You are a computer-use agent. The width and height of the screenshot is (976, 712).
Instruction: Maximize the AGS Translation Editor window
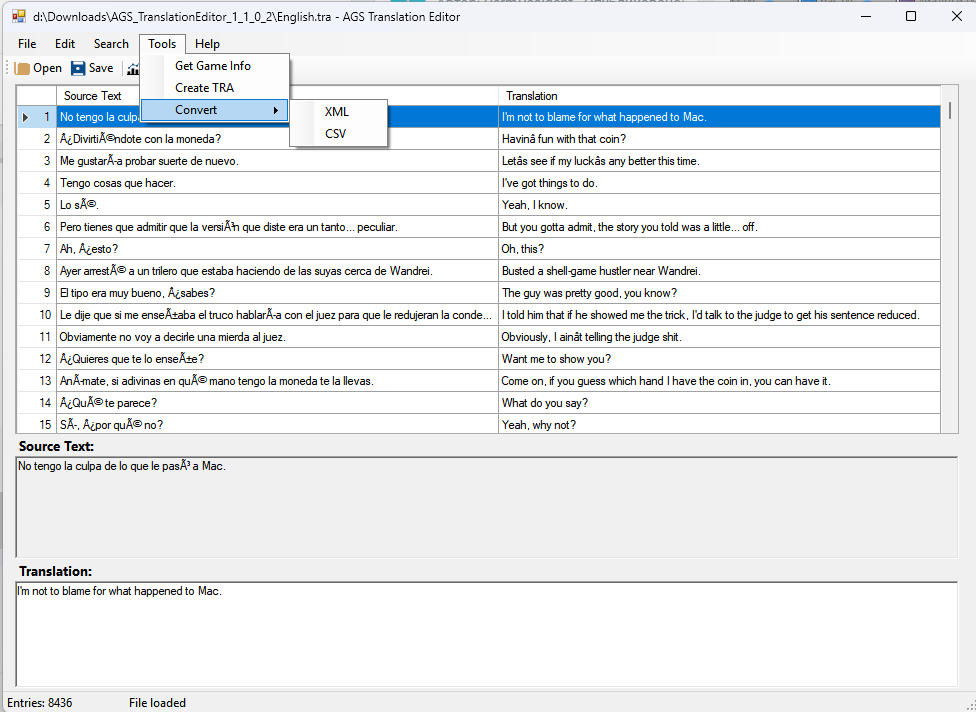[911, 16]
